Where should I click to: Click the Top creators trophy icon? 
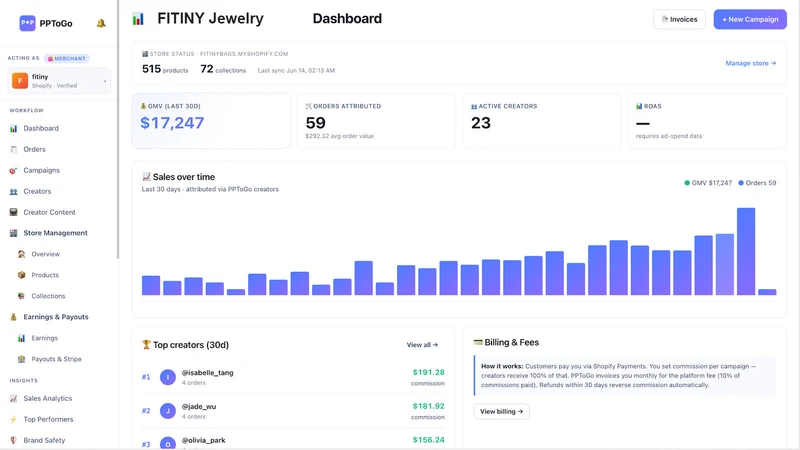point(146,345)
